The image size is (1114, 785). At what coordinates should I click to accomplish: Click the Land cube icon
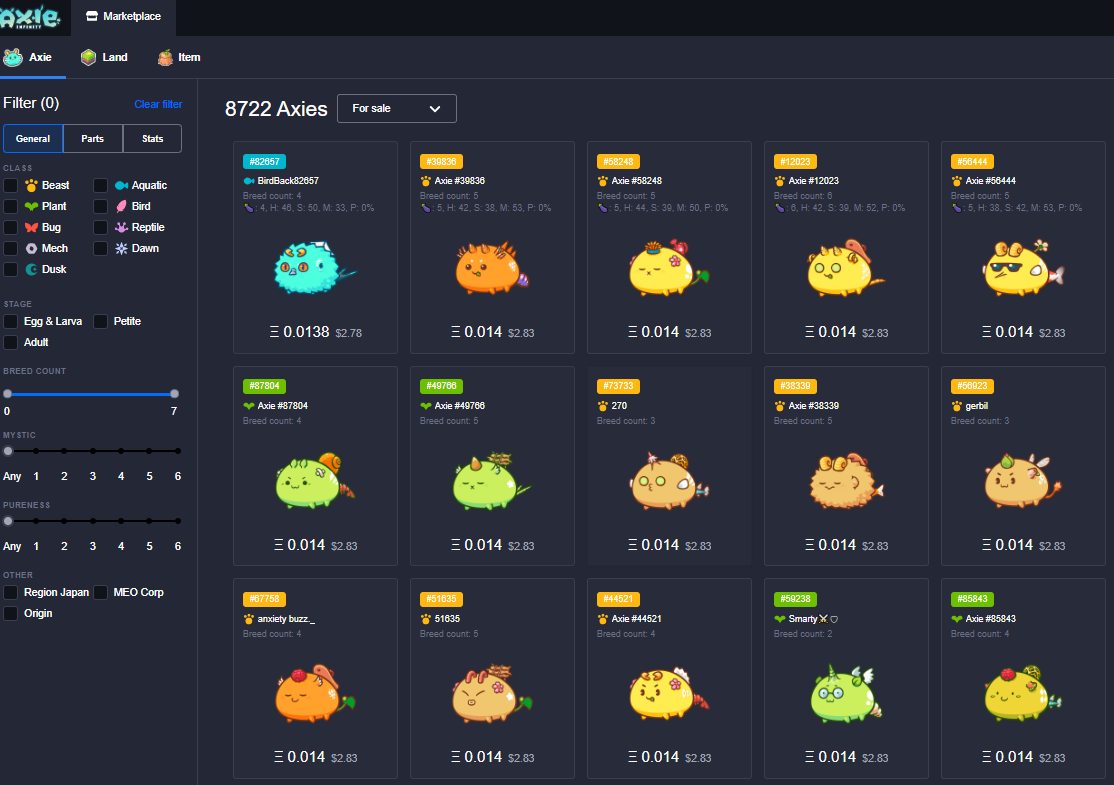pos(89,57)
